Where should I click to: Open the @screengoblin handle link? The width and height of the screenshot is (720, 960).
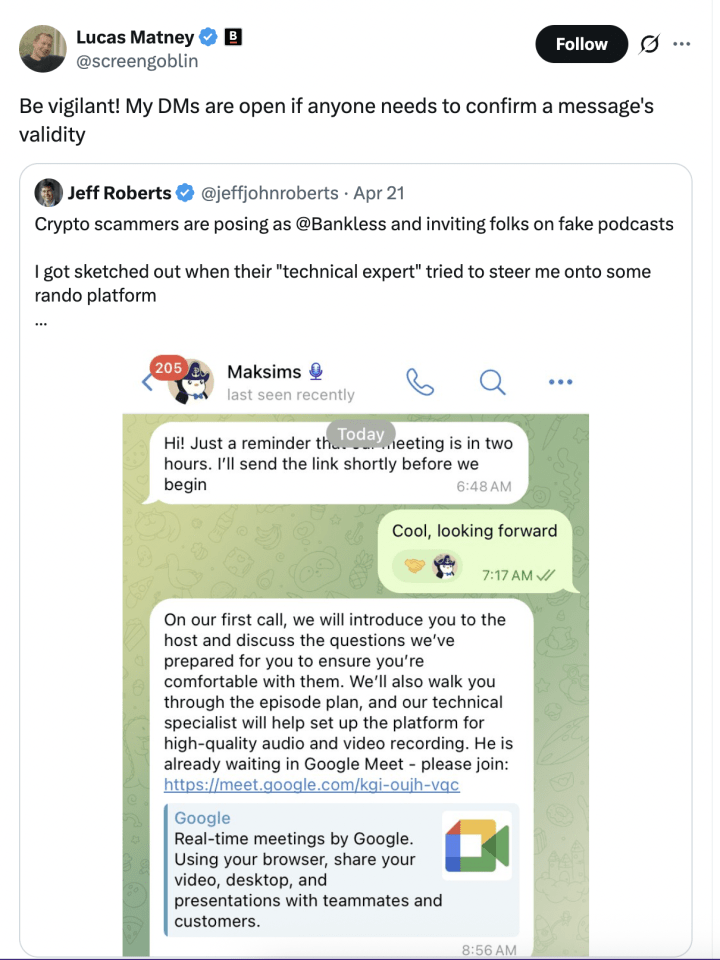click(x=137, y=62)
